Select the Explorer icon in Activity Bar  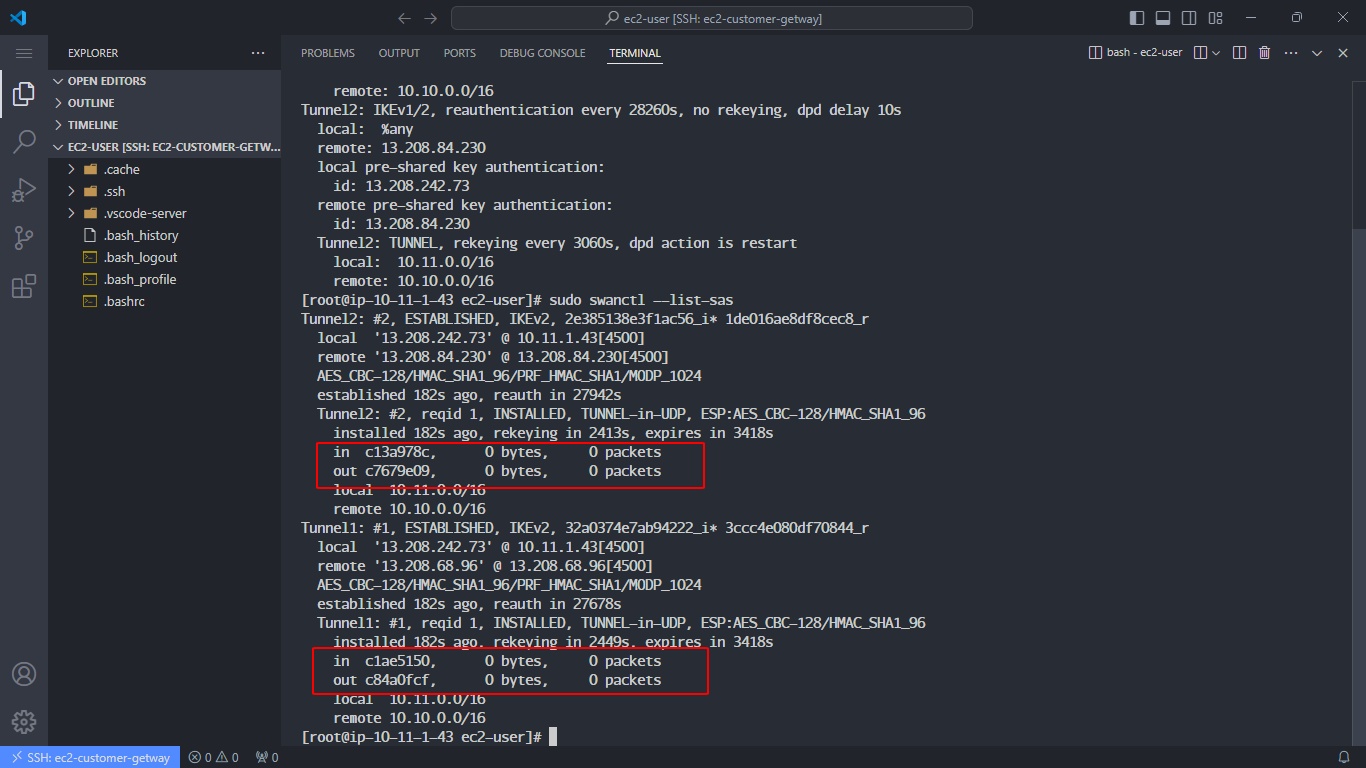point(24,94)
